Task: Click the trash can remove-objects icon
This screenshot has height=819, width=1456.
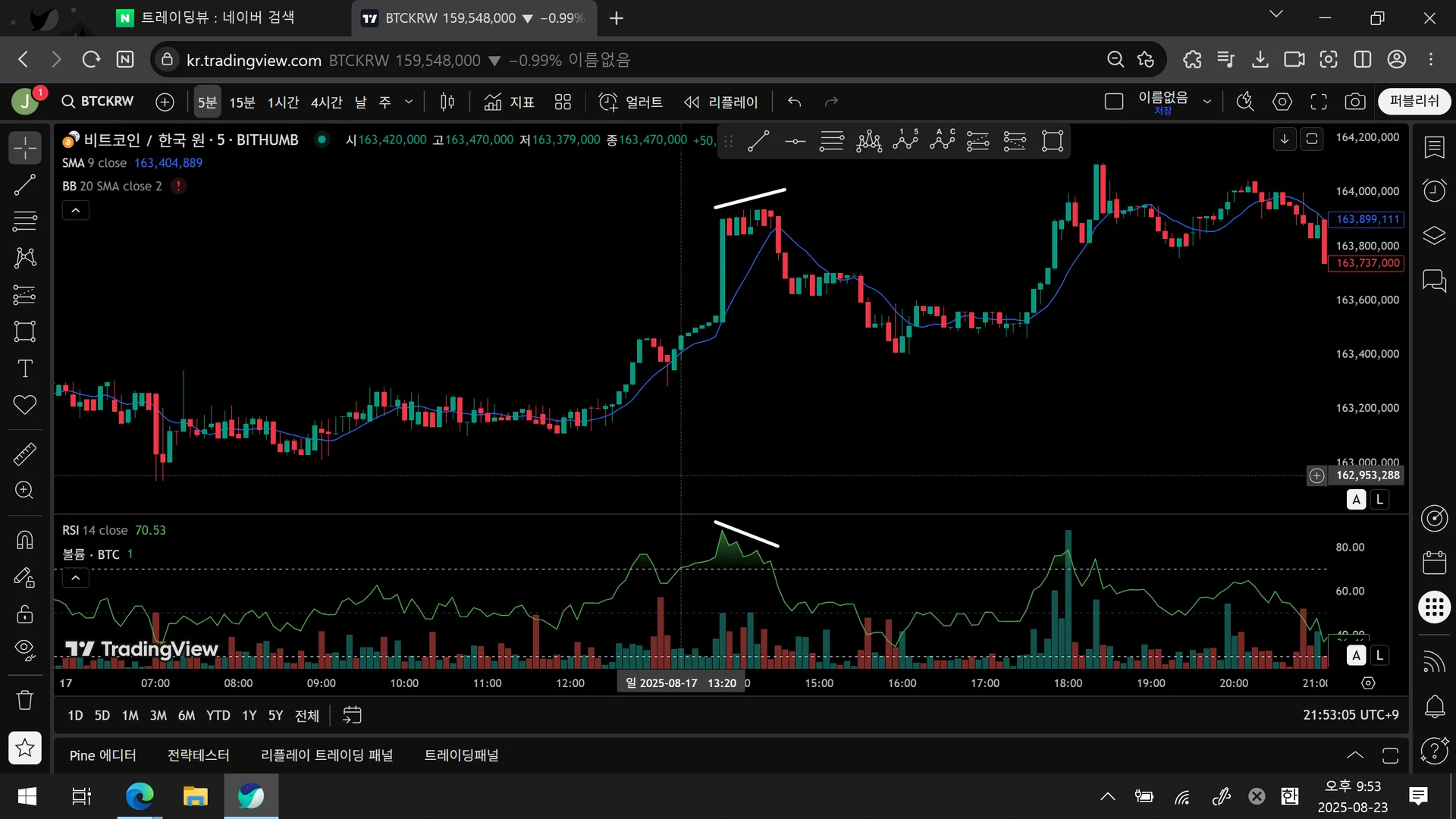Action: (x=25, y=700)
